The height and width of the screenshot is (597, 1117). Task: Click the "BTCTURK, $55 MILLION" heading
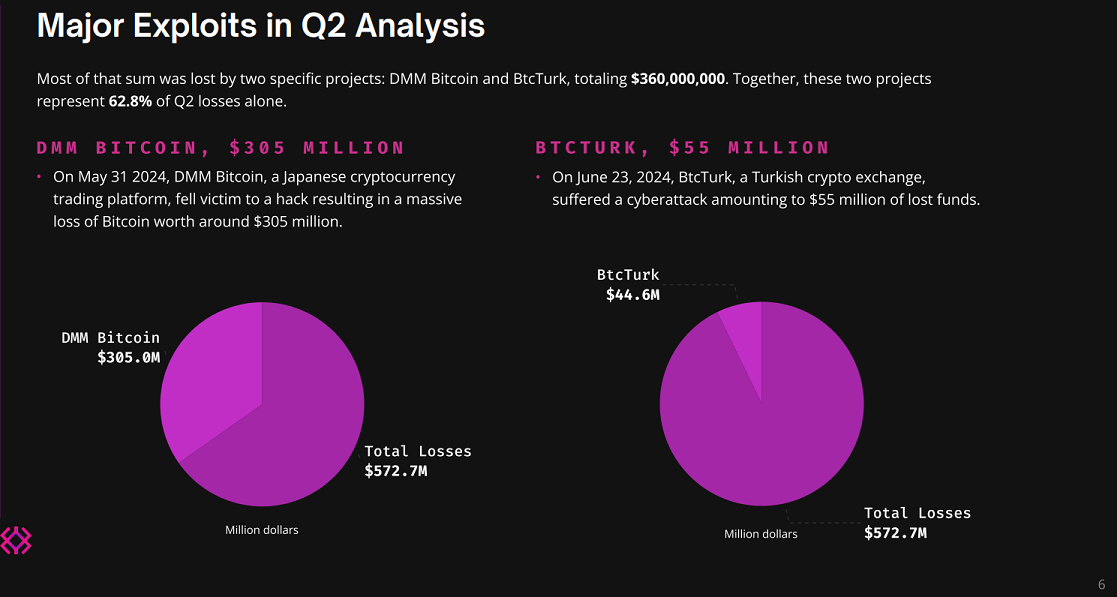tap(683, 148)
